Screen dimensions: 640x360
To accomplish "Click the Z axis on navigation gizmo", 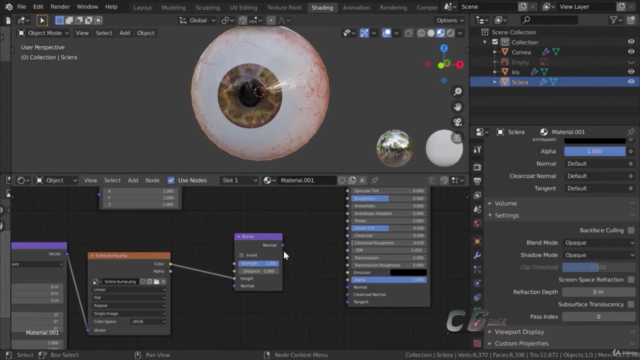I will [444, 49].
